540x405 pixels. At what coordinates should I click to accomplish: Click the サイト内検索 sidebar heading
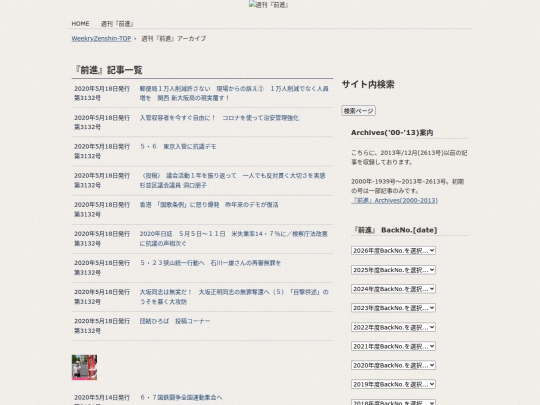[368, 84]
